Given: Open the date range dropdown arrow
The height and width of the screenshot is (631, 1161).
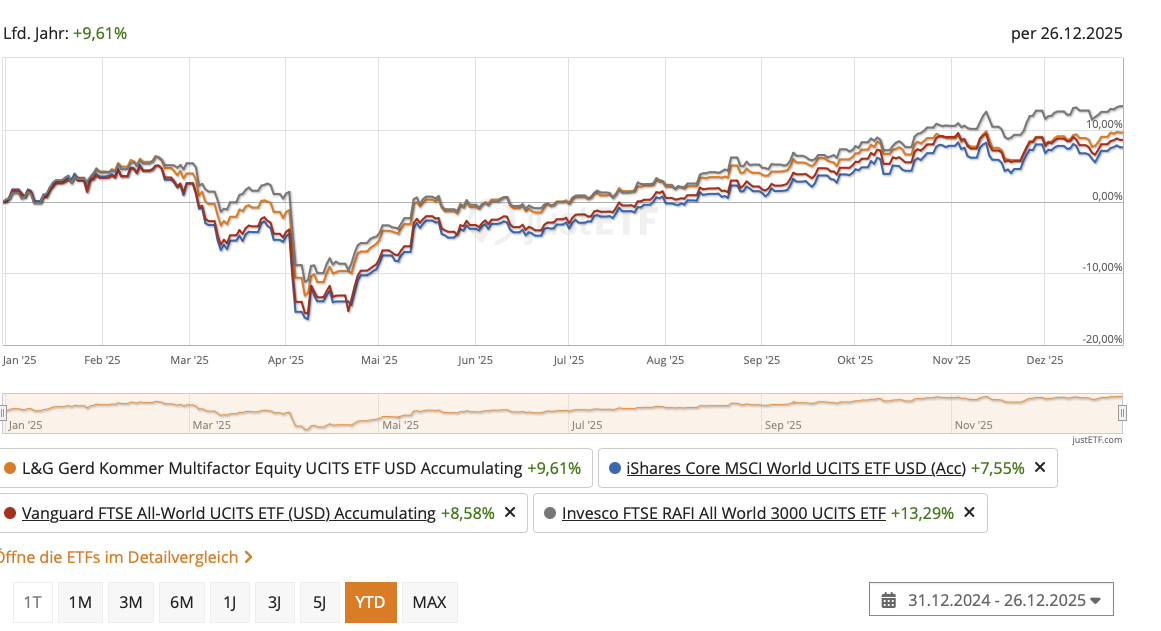Looking at the screenshot, I should point(1095,601).
